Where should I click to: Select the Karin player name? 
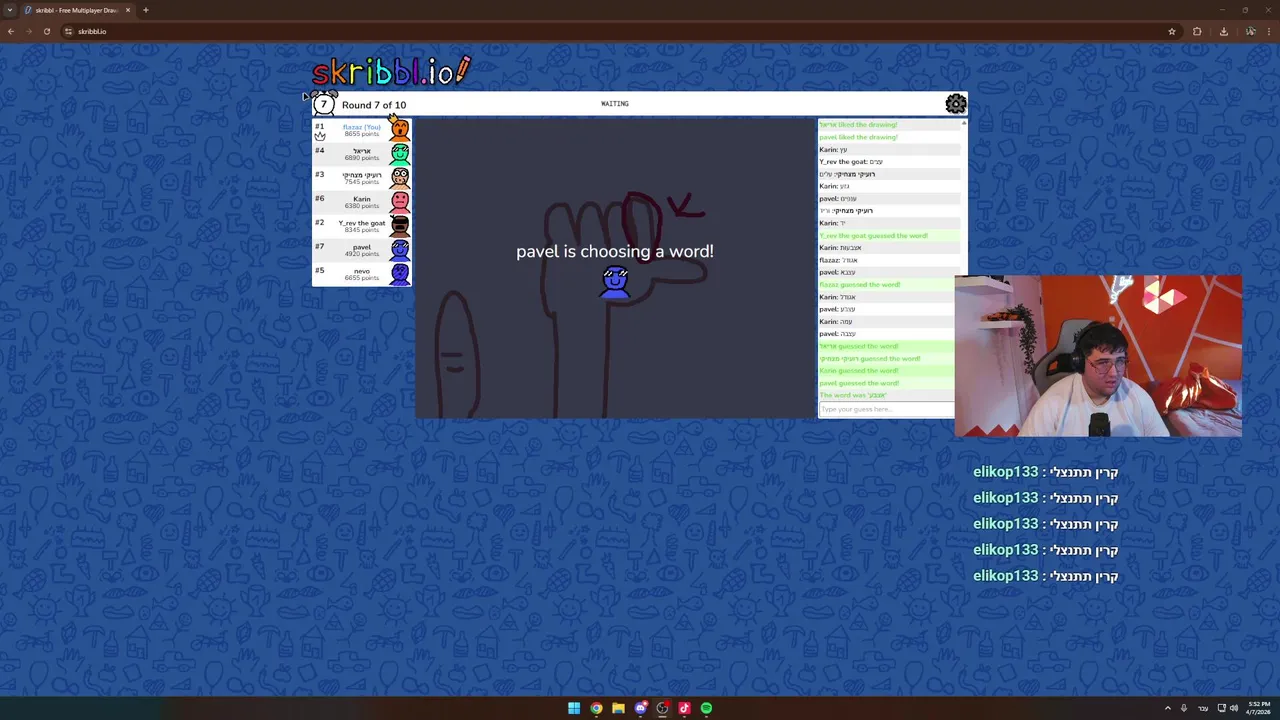coord(362,199)
